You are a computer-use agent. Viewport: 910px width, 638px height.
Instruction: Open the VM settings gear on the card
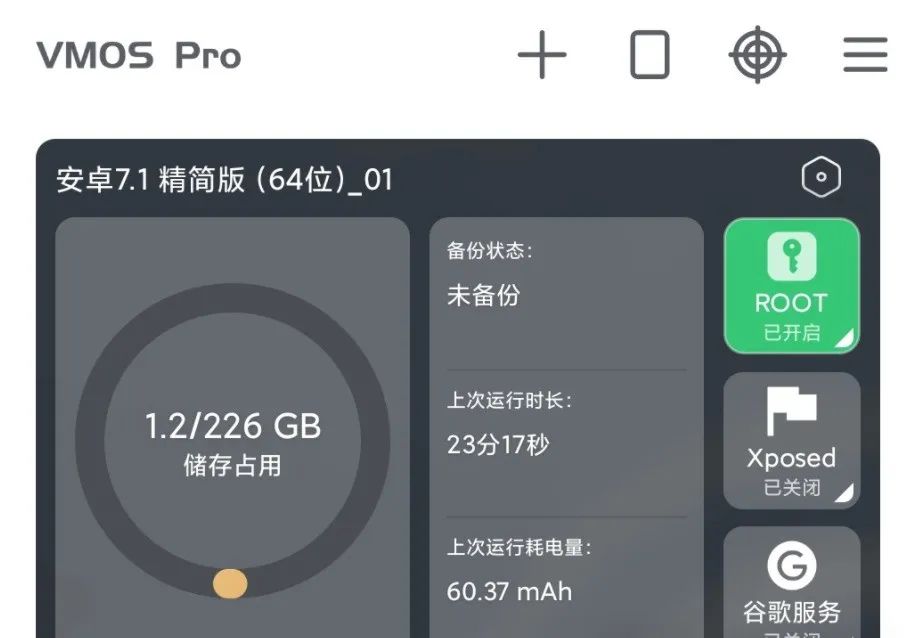point(820,177)
